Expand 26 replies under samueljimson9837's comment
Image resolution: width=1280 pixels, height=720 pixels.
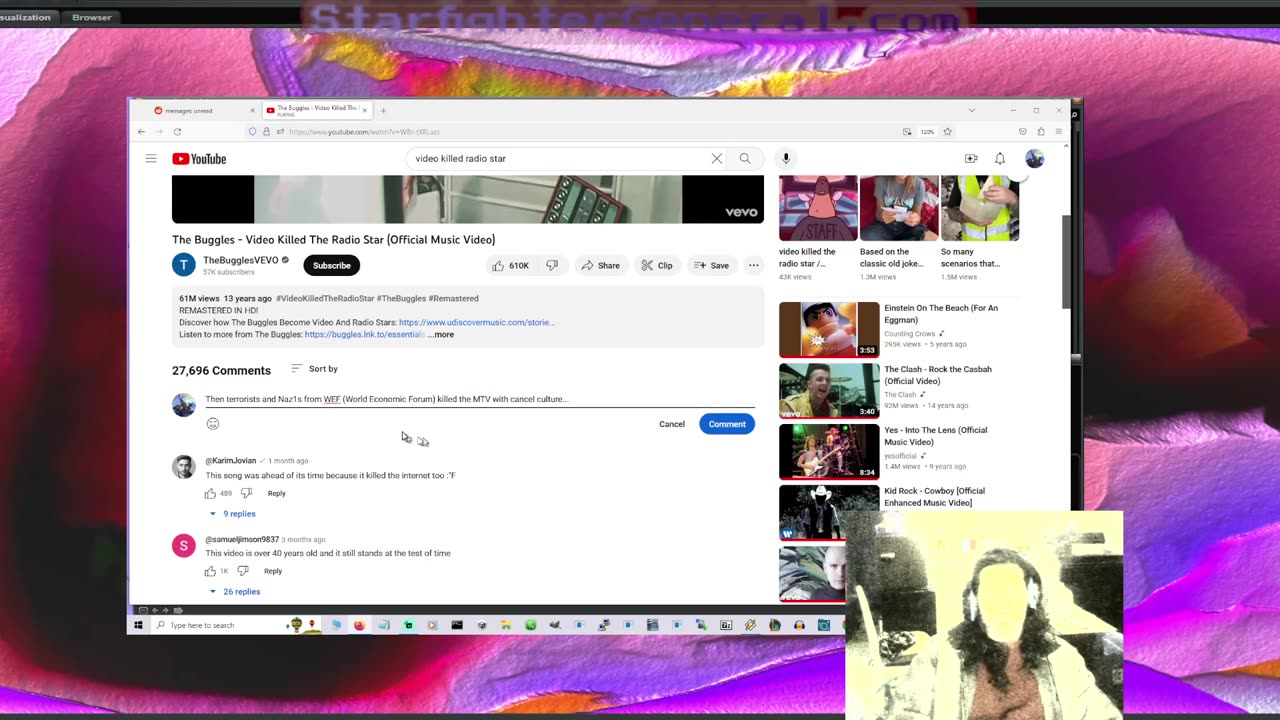pyautogui.click(x=234, y=592)
